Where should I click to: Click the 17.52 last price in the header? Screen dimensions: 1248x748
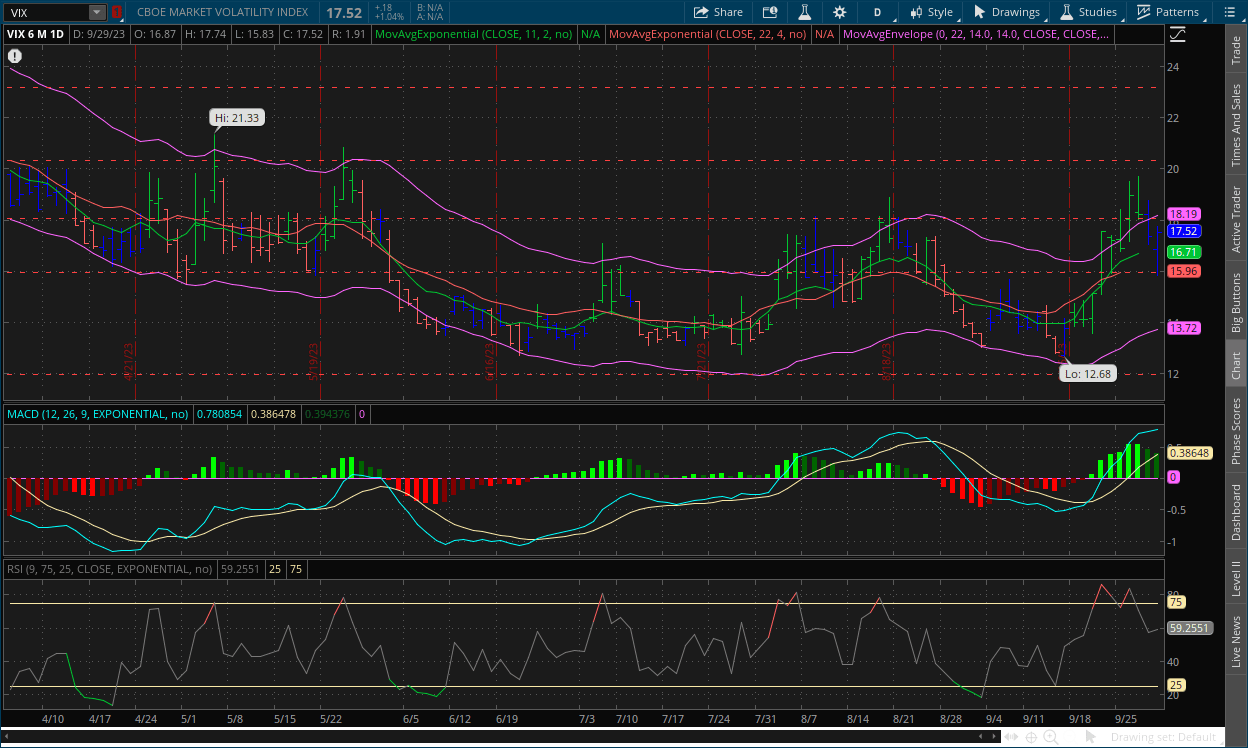pos(343,12)
